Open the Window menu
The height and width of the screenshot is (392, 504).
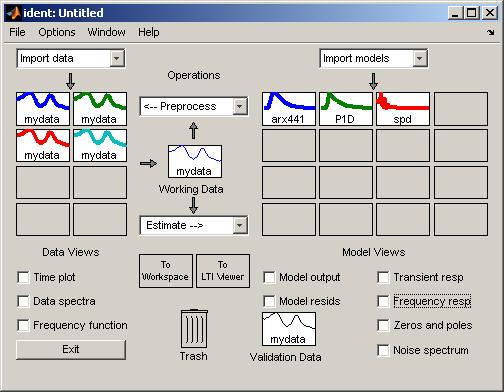pyautogui.click(x=106, y=32)
